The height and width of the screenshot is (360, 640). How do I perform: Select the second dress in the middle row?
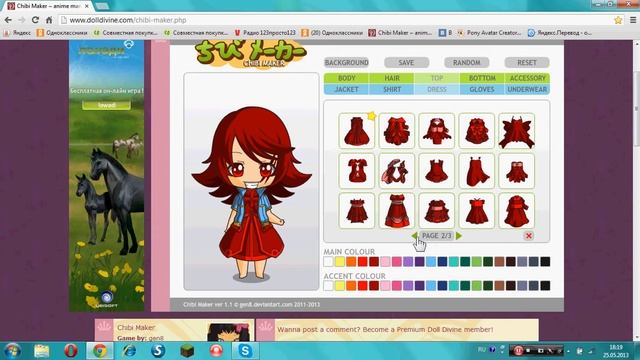coord(397,171)
